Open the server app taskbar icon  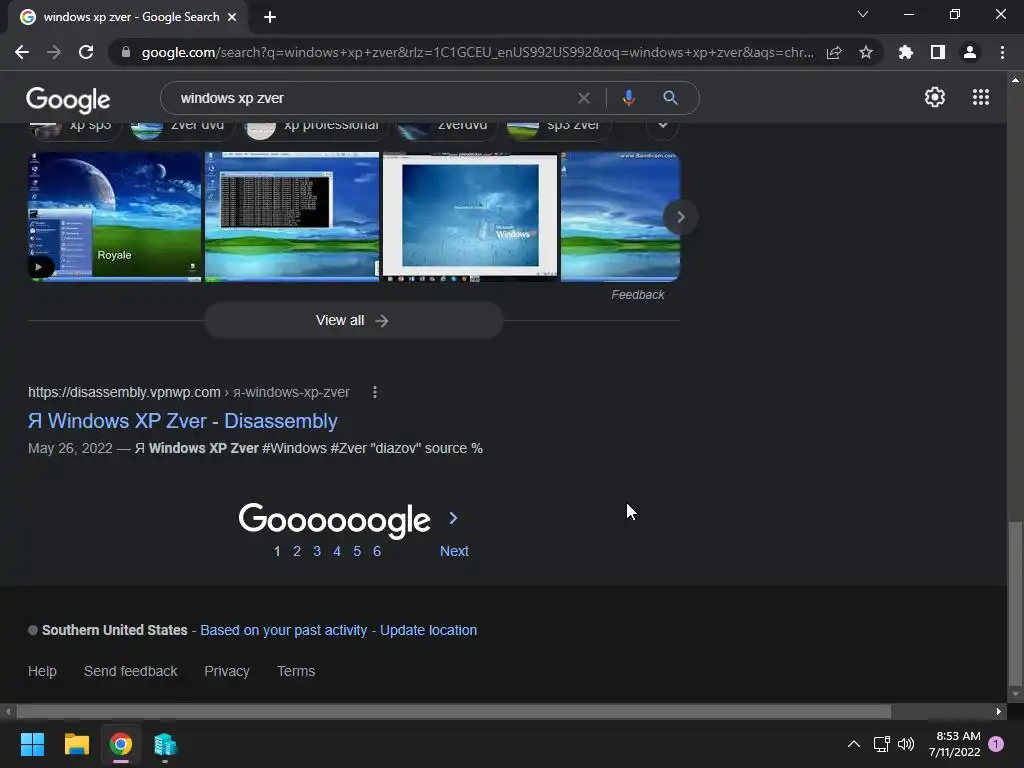(165, 744)
